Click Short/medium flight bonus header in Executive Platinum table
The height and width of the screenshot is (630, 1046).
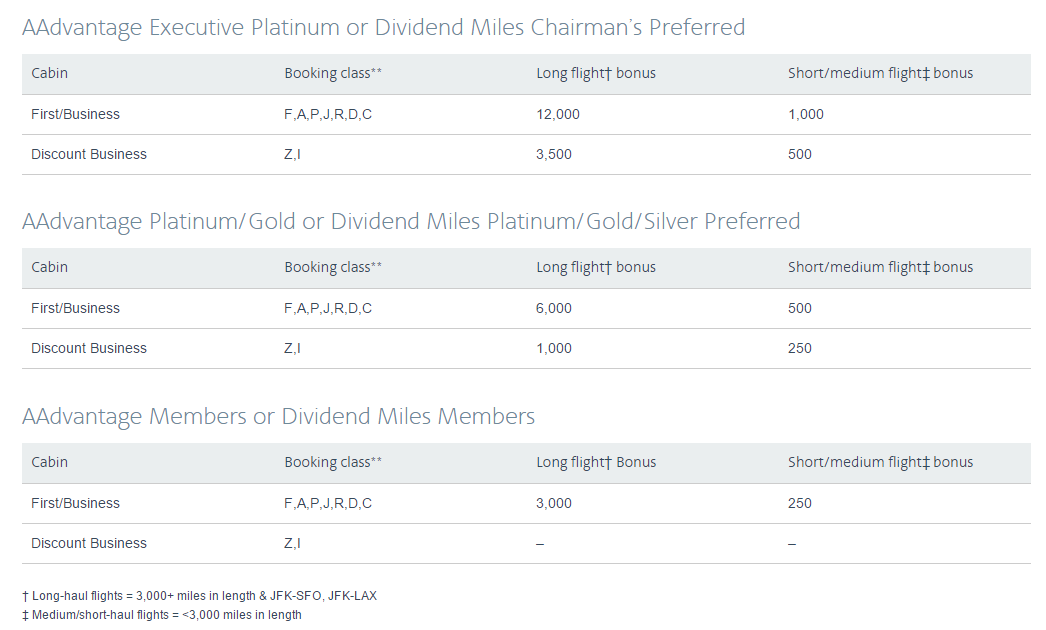pyautogui.click(x=880, y=73)
